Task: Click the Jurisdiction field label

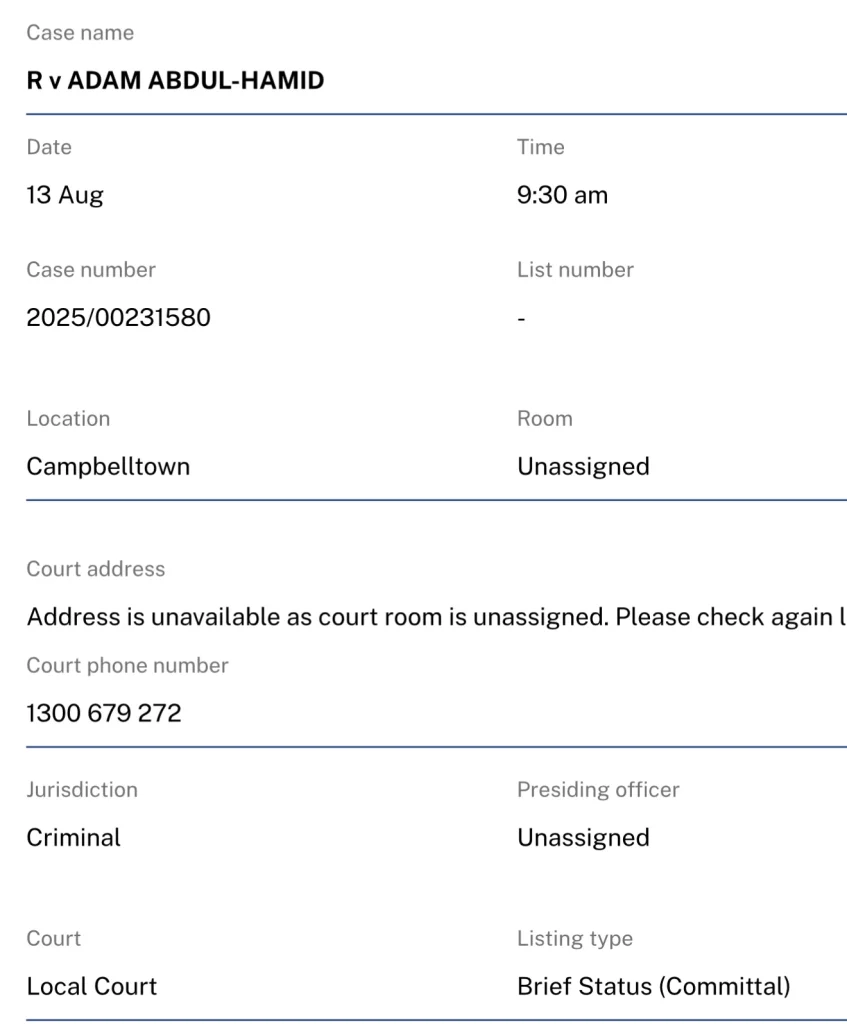Action: click(82, 790)
